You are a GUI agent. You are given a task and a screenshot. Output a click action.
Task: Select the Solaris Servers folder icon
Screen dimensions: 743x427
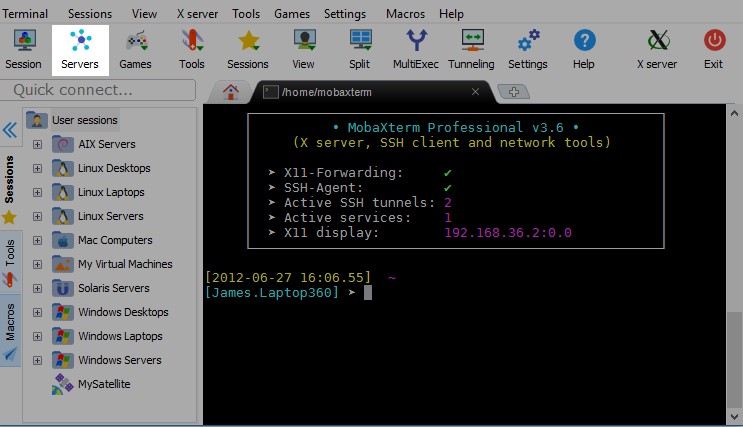[63, 288]
